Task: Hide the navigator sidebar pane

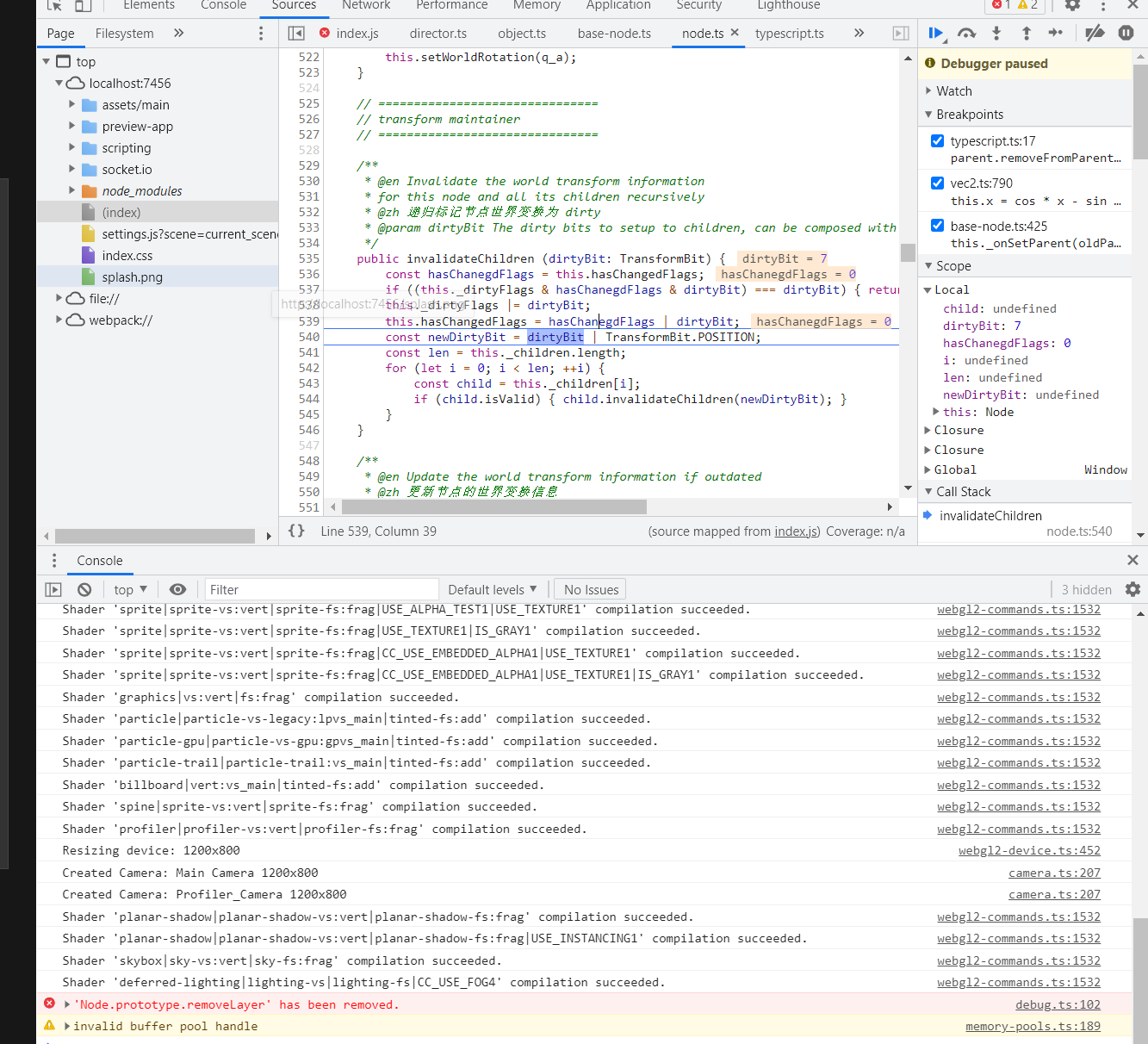Action: pyautogui.click(x=296, y=33)
